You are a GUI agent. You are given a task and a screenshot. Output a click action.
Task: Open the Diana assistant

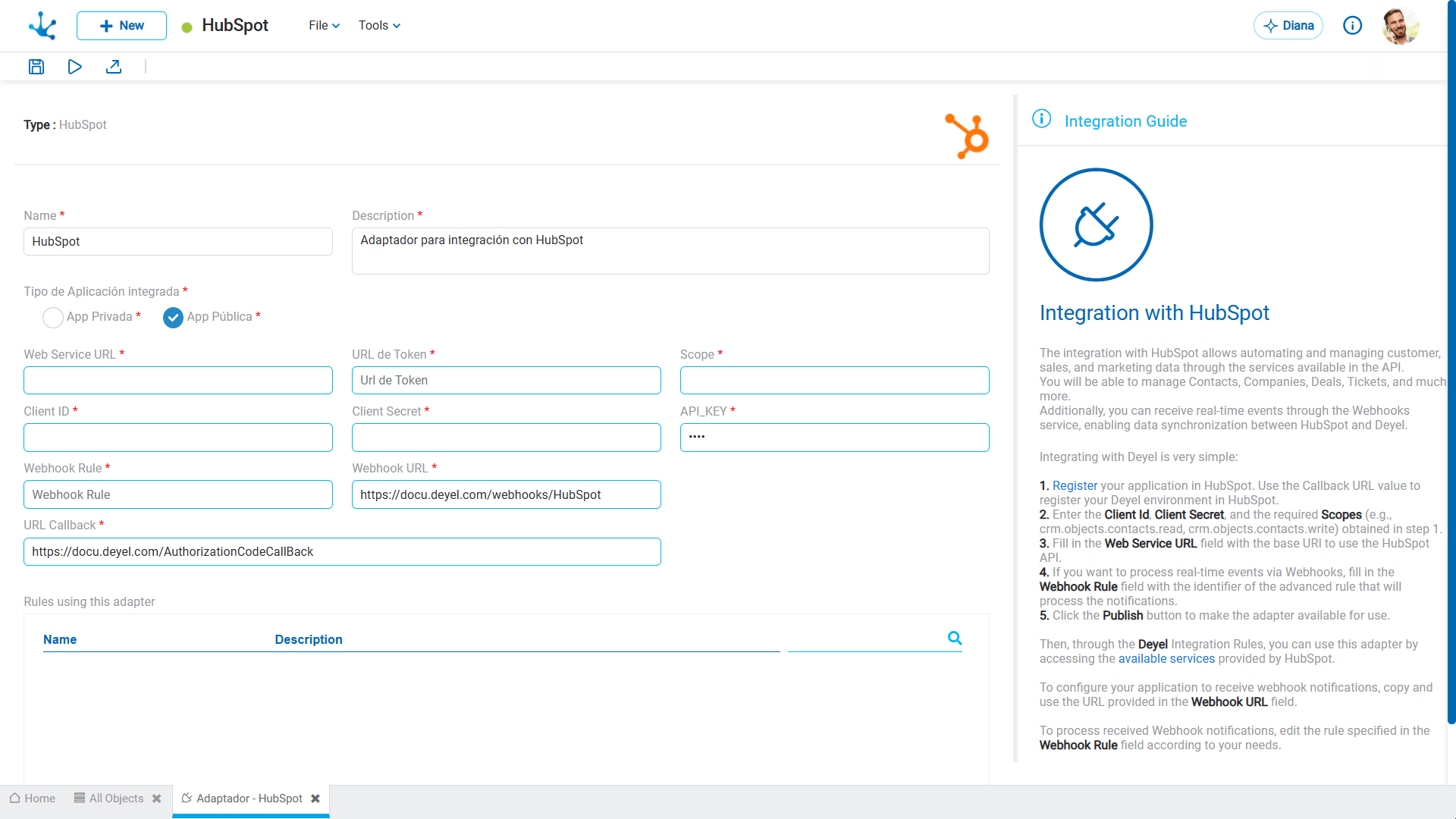pos(1288,26)
